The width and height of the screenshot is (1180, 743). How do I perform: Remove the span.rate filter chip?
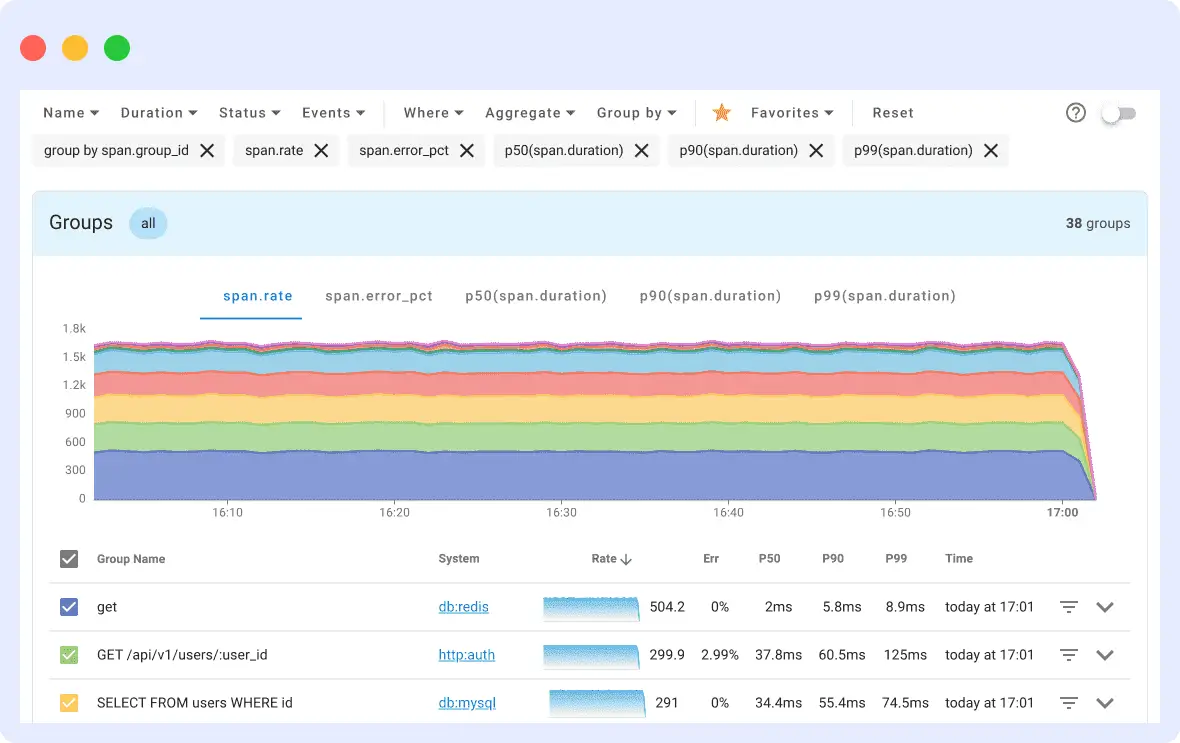point(320,150)
